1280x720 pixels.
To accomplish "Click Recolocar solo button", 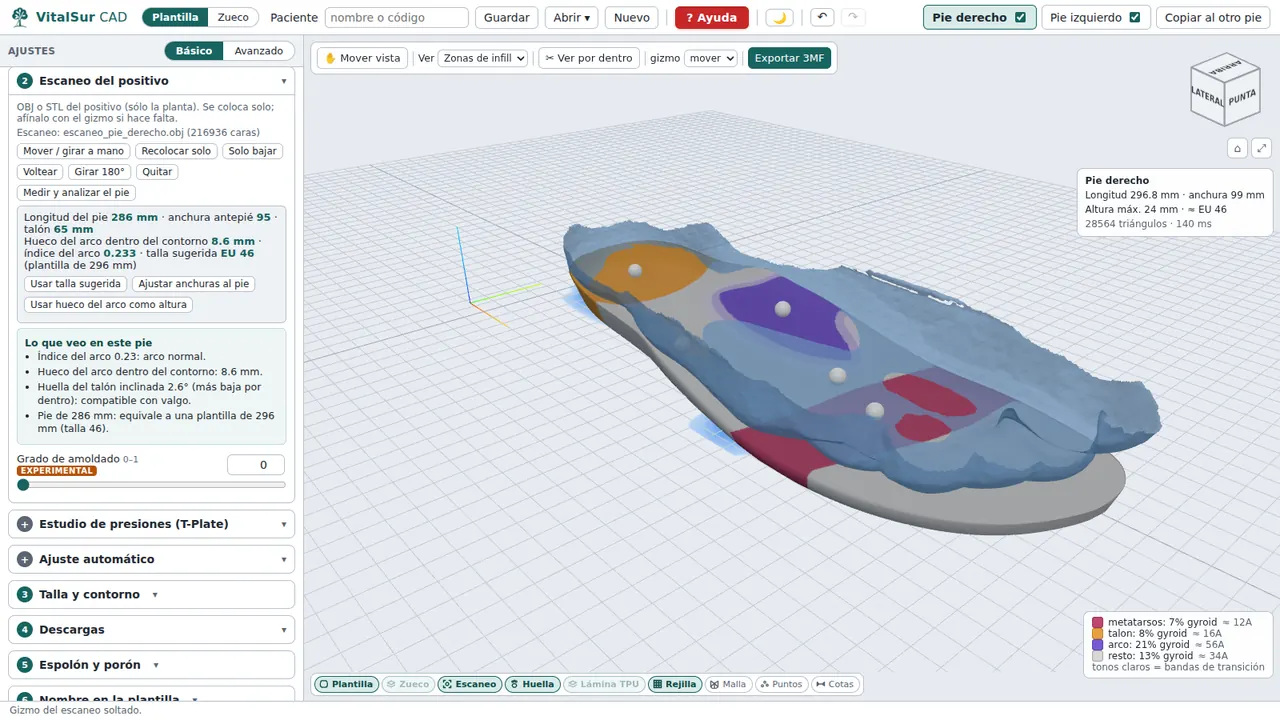I will tap(176, 151).
